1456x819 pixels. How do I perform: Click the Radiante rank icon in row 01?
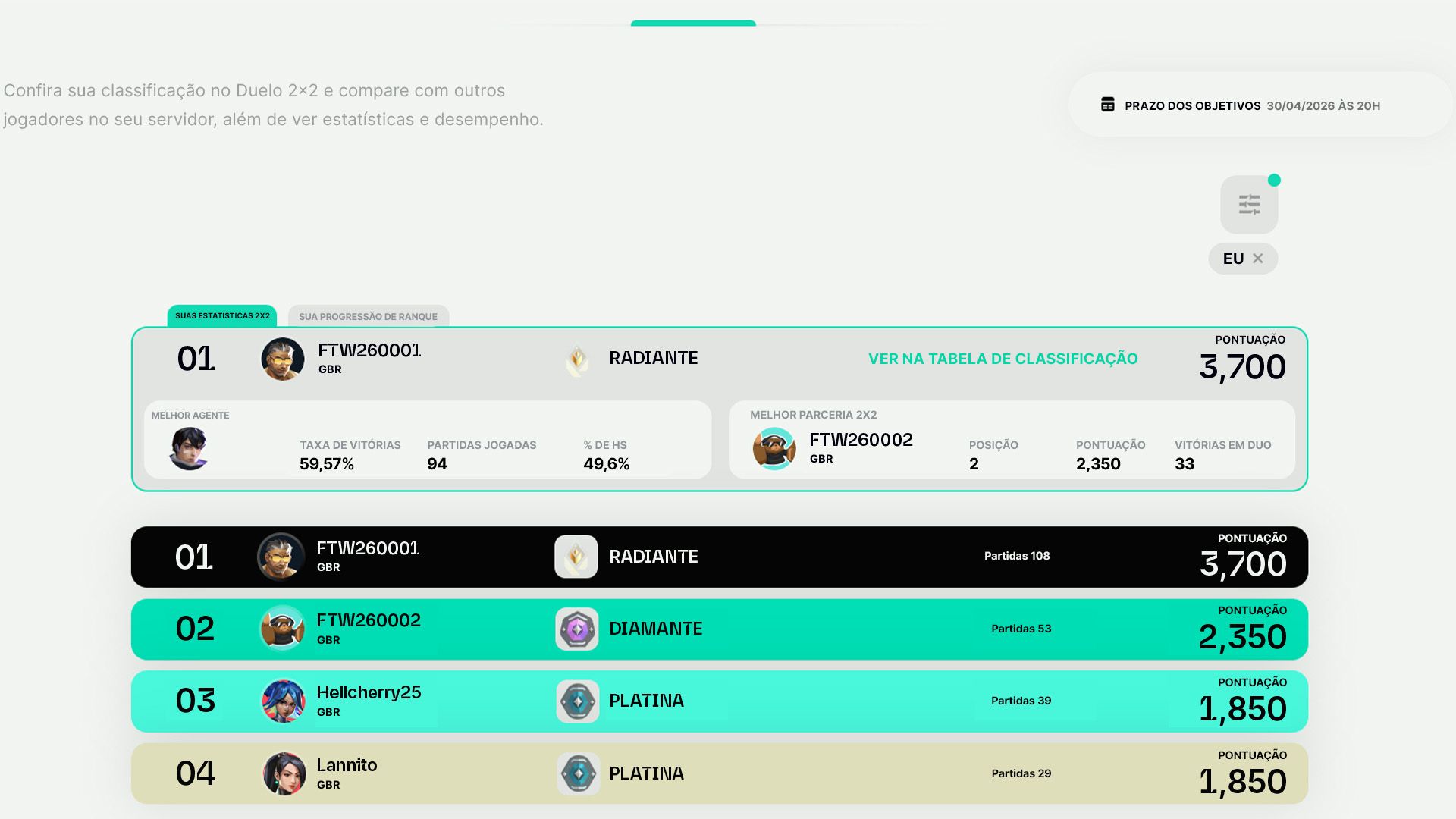click(x=576, y=557)
